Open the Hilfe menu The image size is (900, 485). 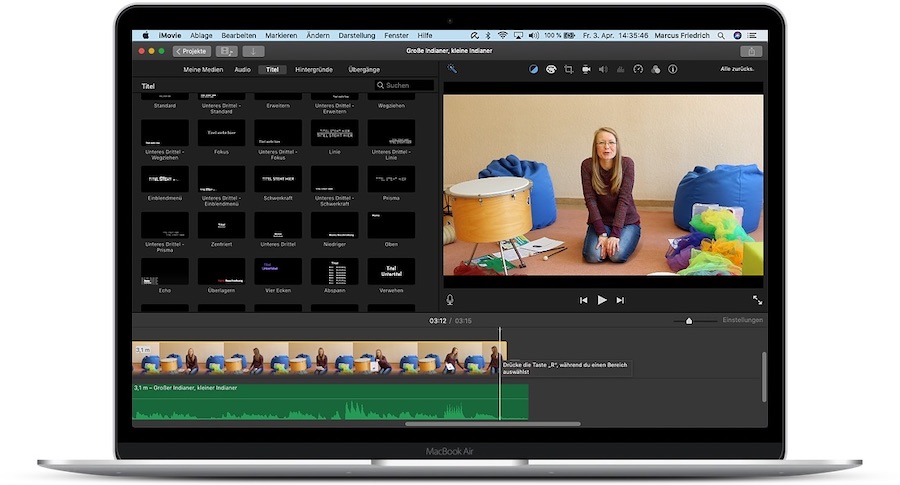coord(425,36)
